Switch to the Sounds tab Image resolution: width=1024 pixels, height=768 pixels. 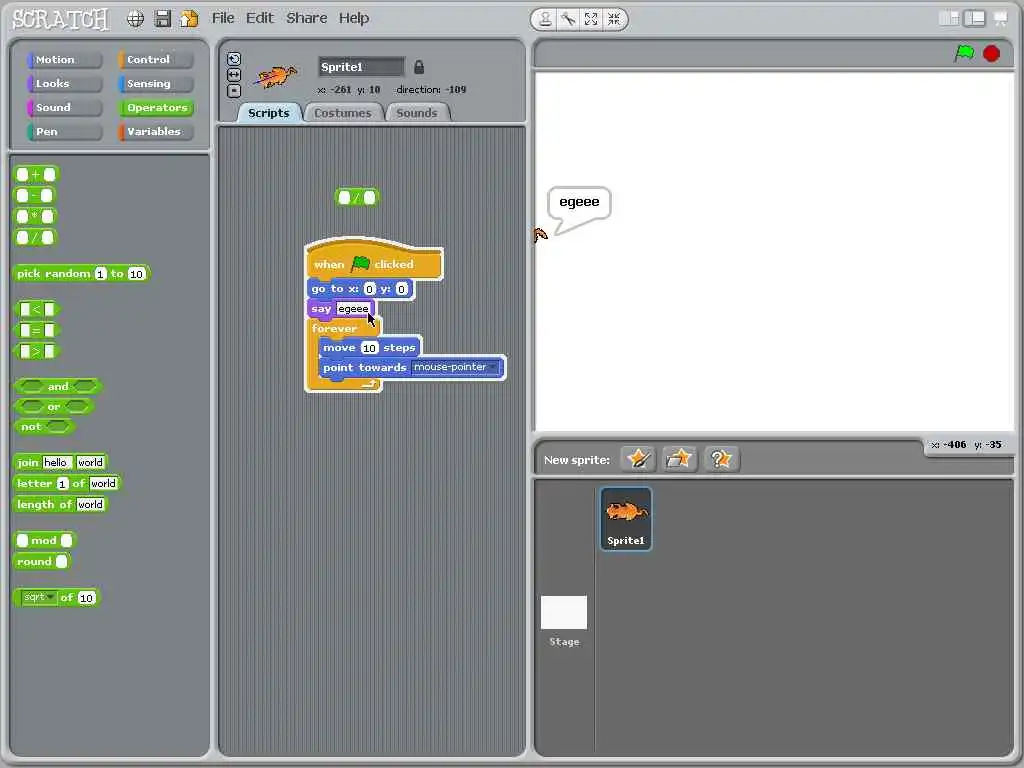[417, 113]
